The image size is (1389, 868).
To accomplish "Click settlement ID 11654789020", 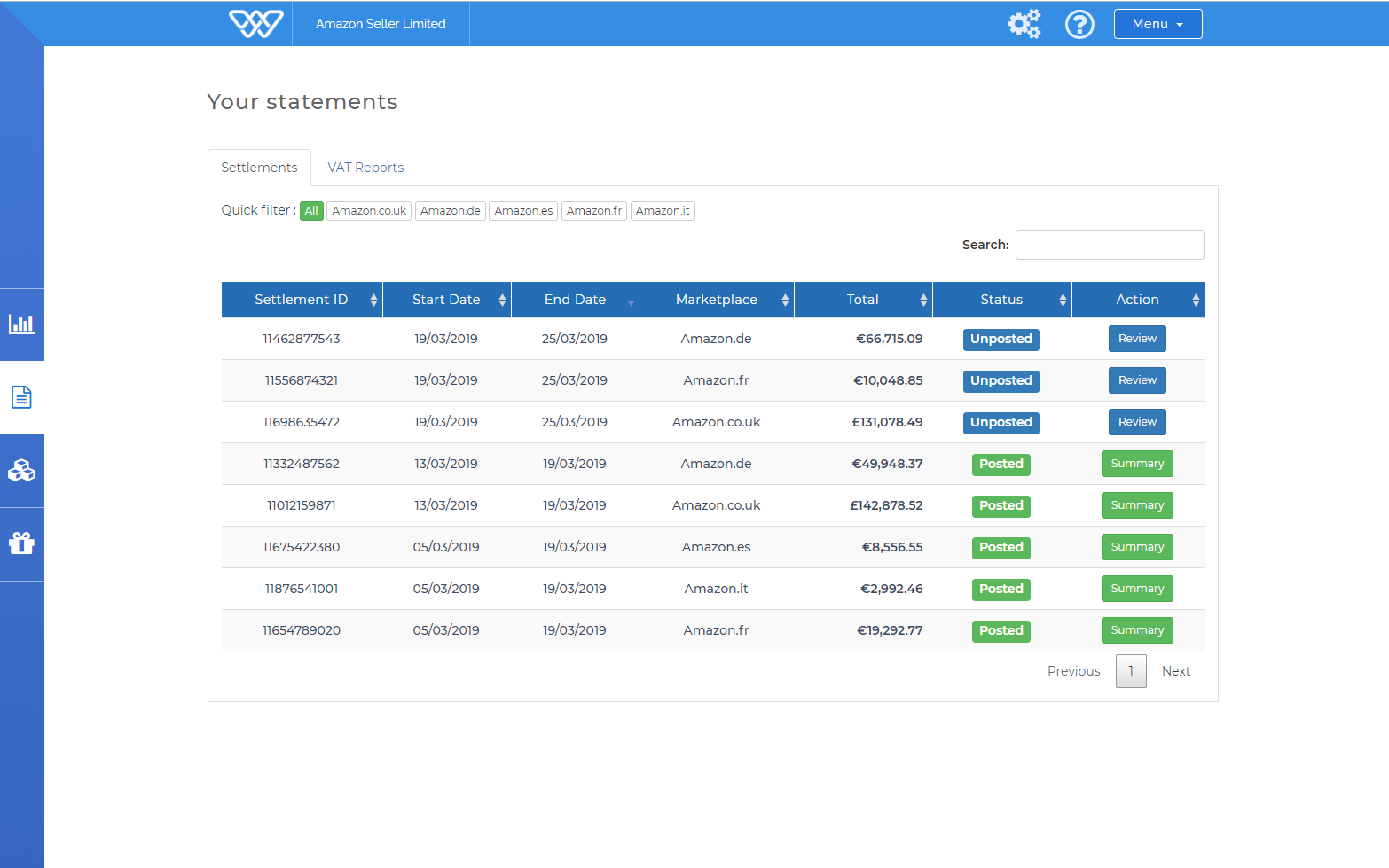I will 302,630.
